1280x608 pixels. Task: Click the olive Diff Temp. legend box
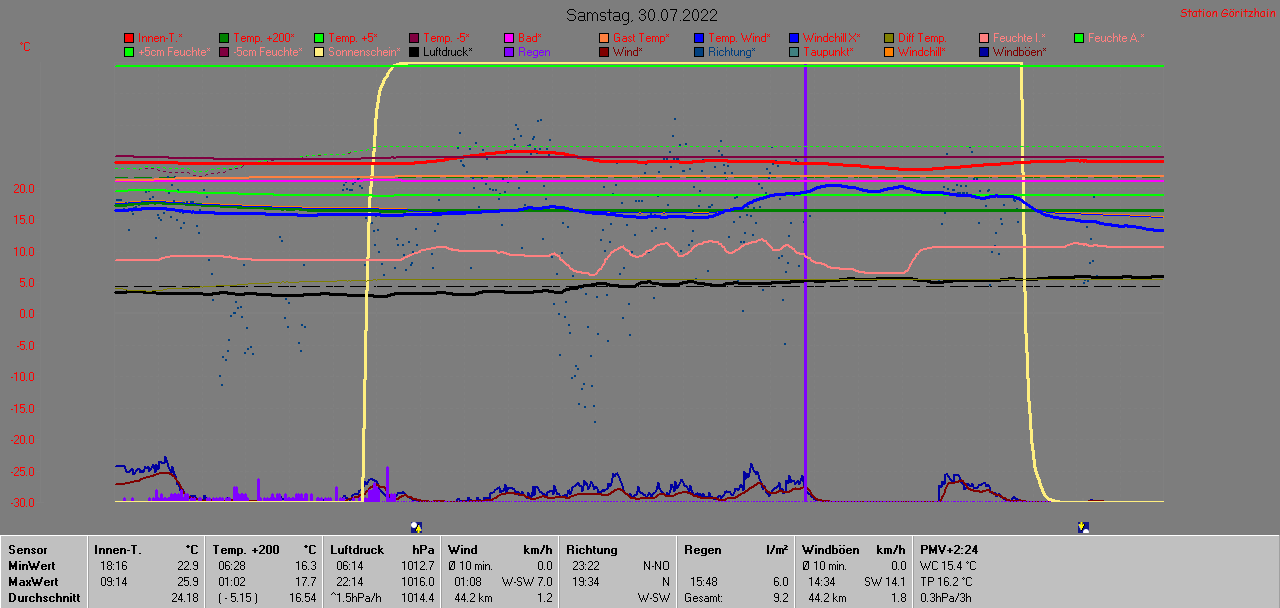[x=889, y=38]
